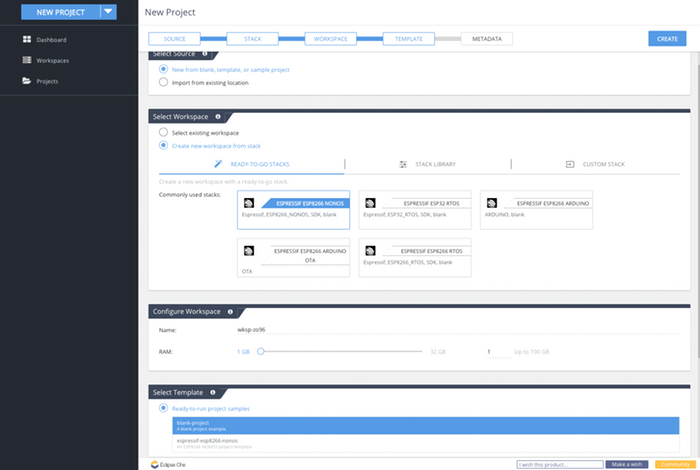This screenshot has width=700, height=470.
Task: Click the sliders icon beside Stack Library
Action: [x=403, y=164]
